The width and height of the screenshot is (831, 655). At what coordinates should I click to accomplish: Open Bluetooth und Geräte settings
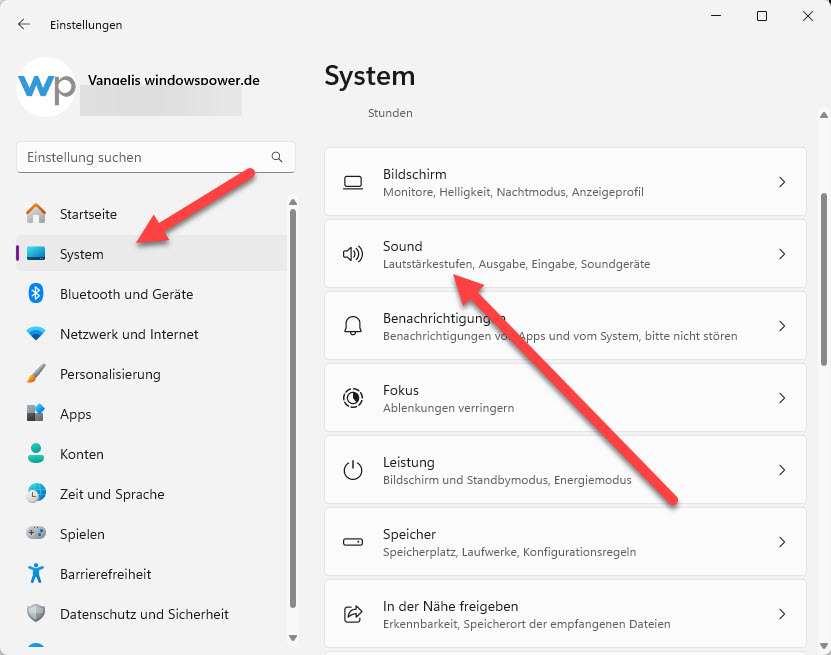[152, 294]
